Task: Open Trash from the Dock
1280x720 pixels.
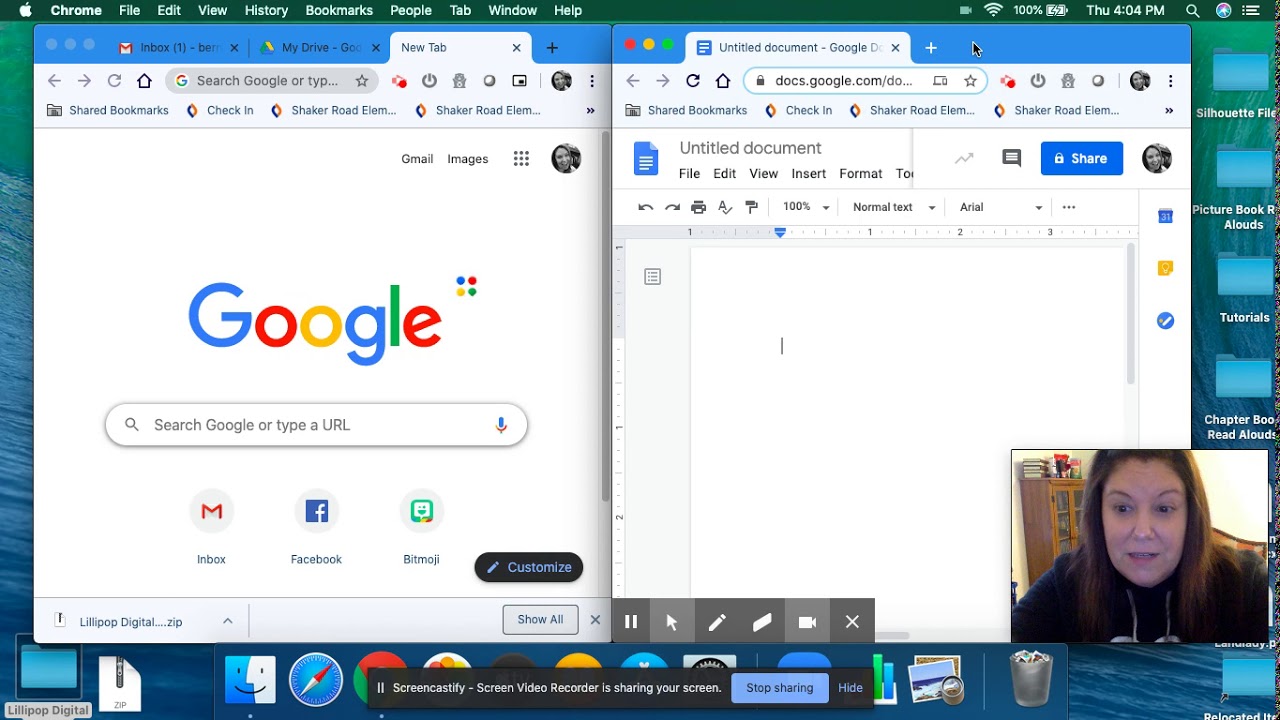Action: click(1031, 679)
